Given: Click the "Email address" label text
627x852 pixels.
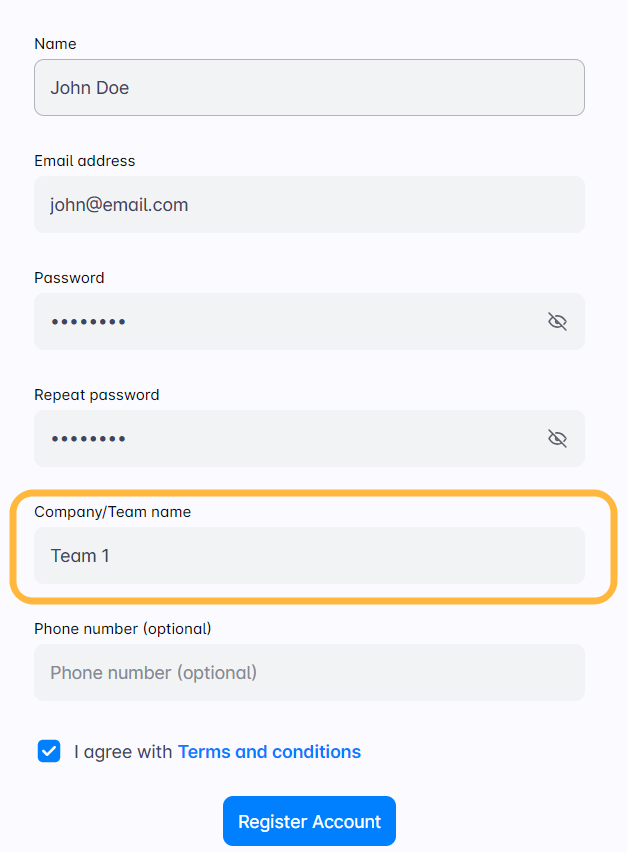Looking at the screenshot, I should click(84, 161).
